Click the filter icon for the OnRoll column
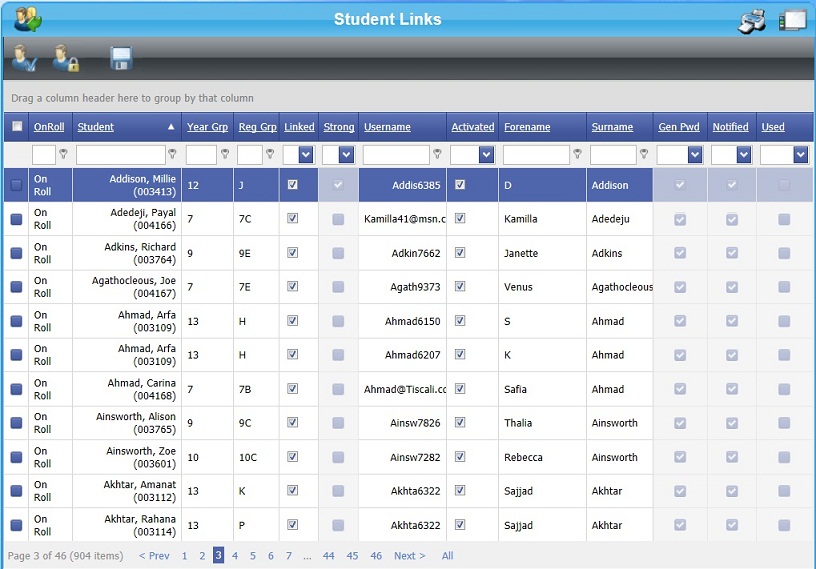 tap(63, 154)
